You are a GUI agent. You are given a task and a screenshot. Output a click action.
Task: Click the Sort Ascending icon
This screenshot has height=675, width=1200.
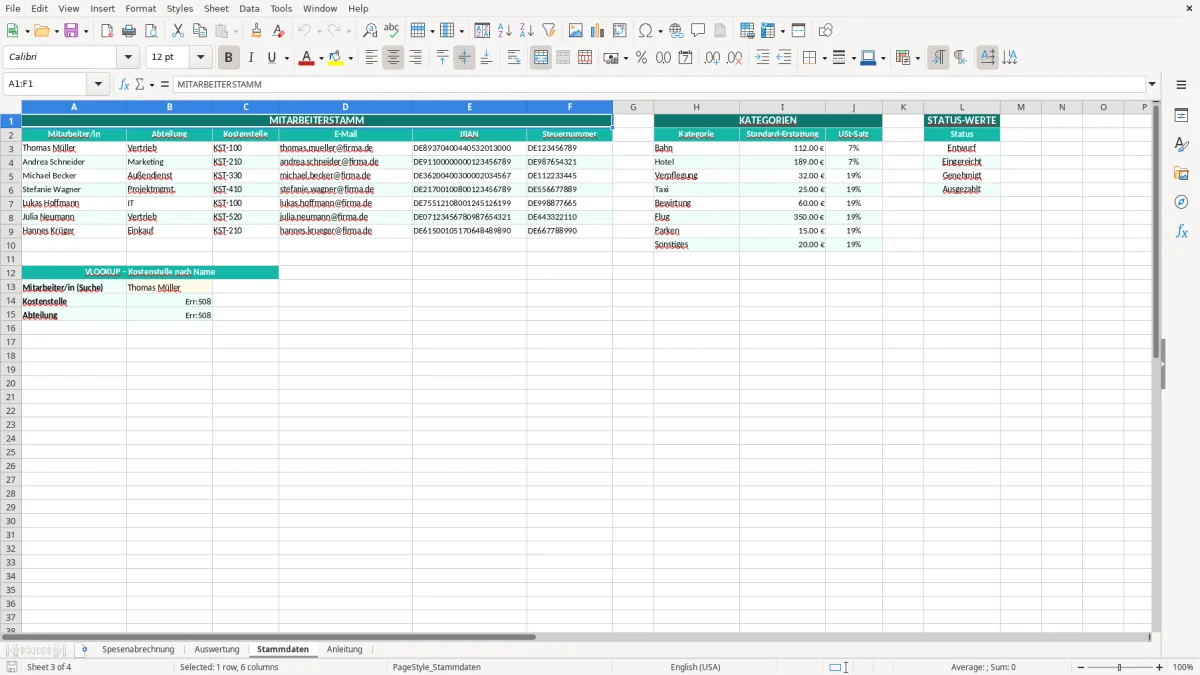(x=505, y=31)
